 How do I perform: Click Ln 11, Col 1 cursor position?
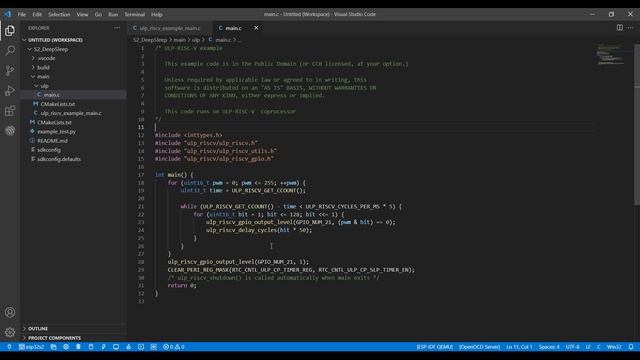[x=519, y=347]
